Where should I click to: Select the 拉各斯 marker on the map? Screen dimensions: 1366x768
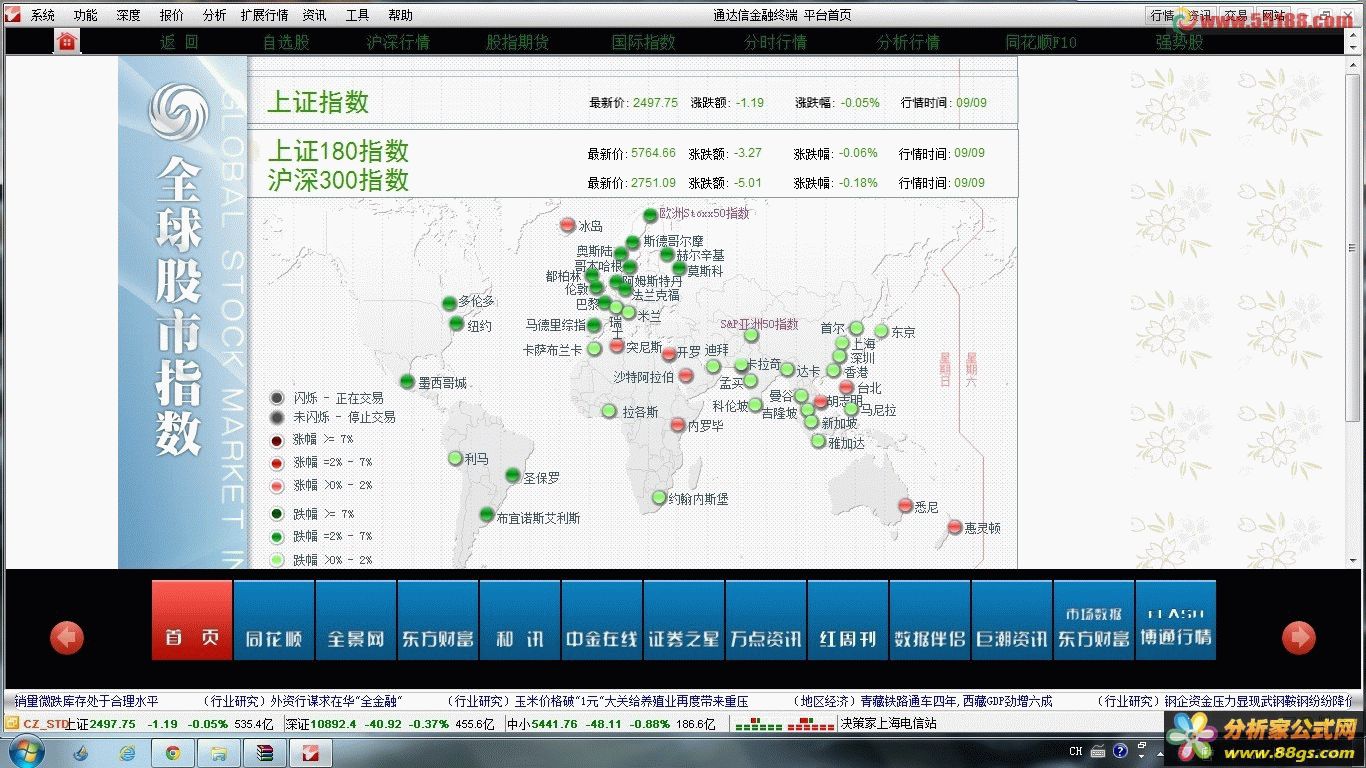click(x=609, y=411)
